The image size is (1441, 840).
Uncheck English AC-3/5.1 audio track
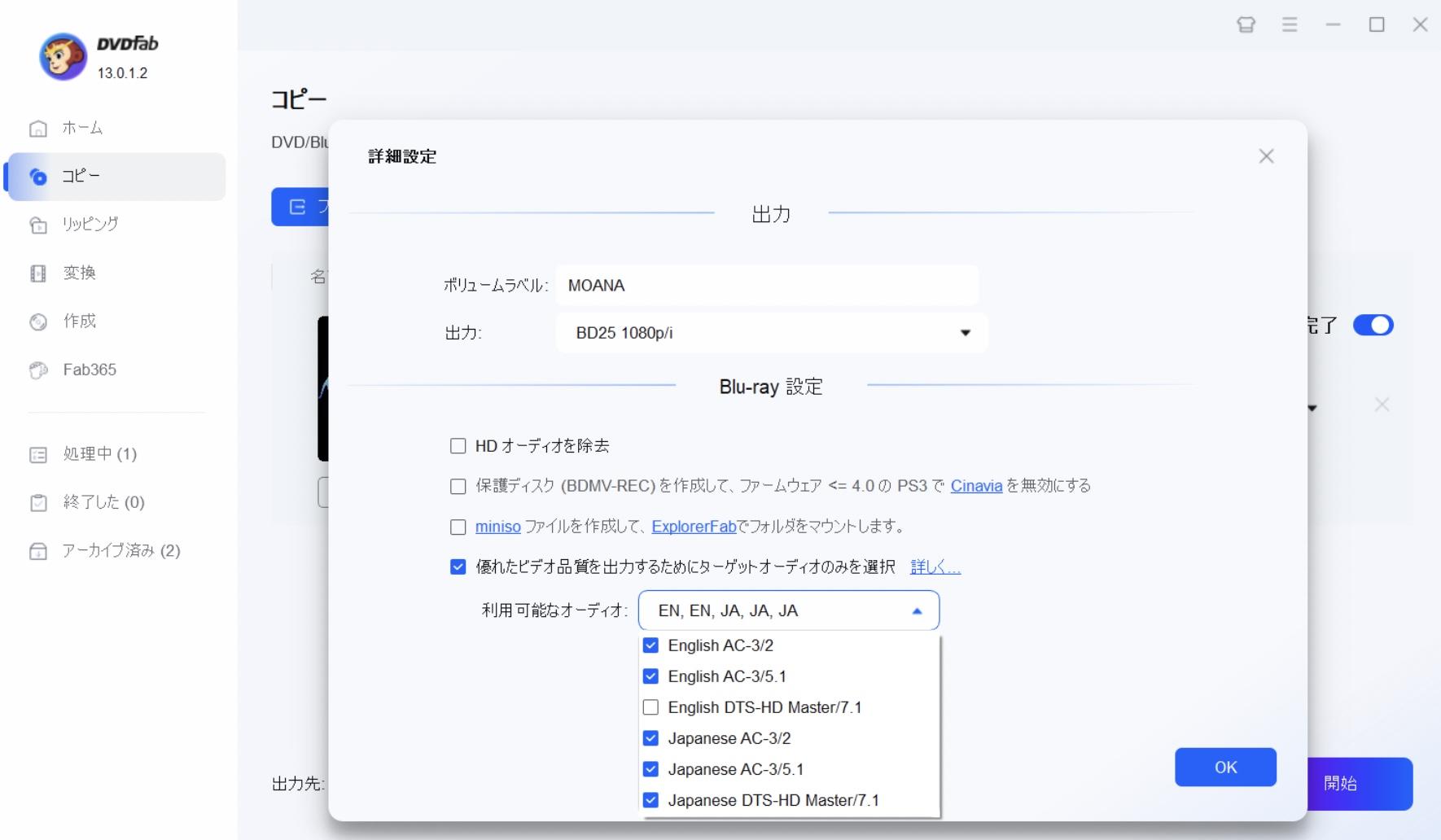pos(650,676)
